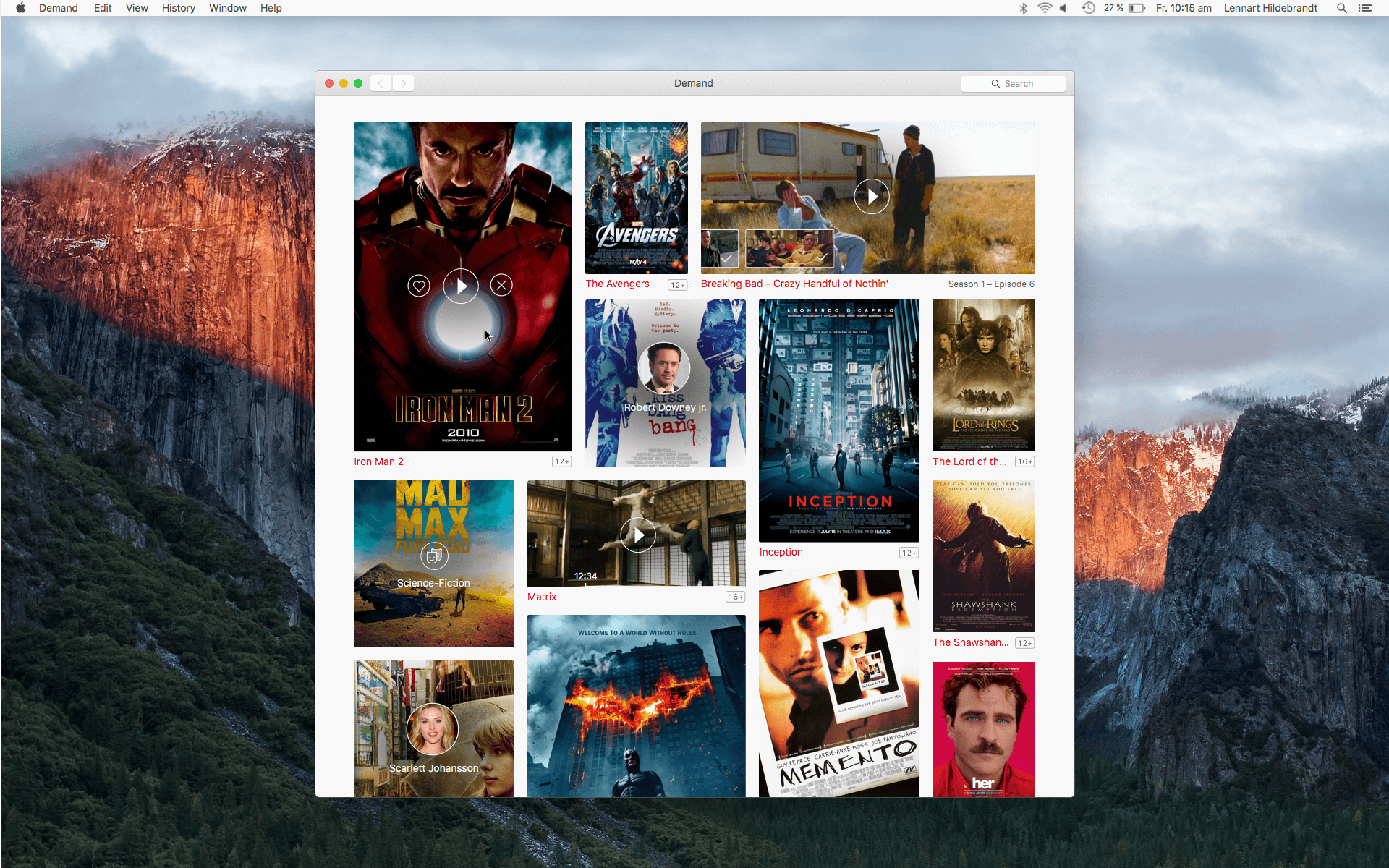Viewport: 1389px width, 868px height.
Task: Open the View menu
Action: [137, 8]
